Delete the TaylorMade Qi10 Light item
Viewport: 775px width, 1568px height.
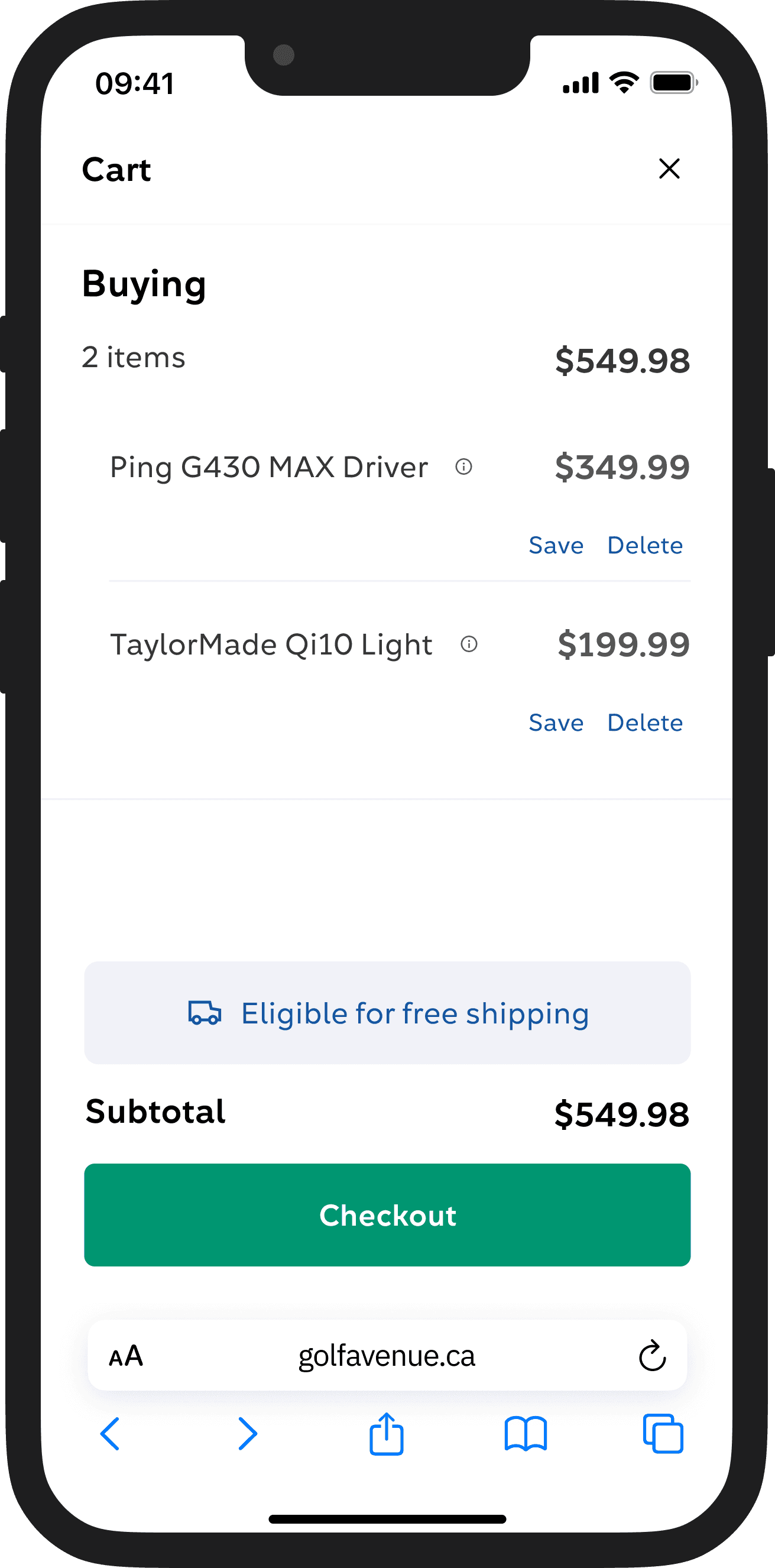[x=645, y=723]
